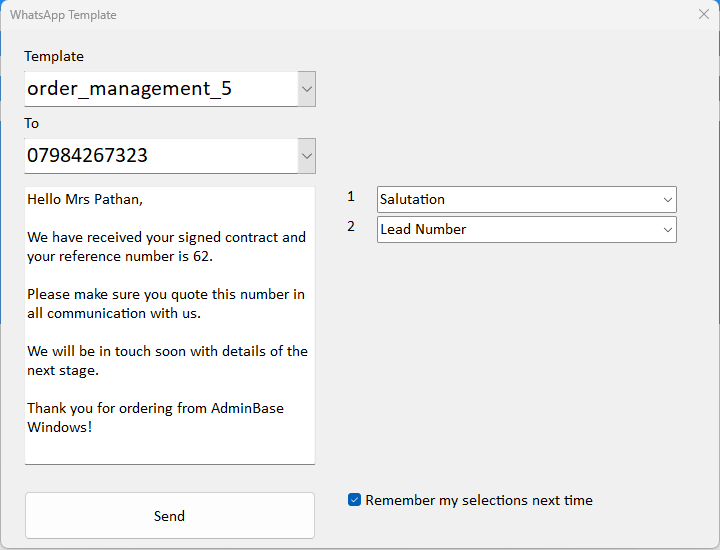Click the 07984267323 phone number field
The height and width of the screenshot is (550, 720).
click(160, 156)
